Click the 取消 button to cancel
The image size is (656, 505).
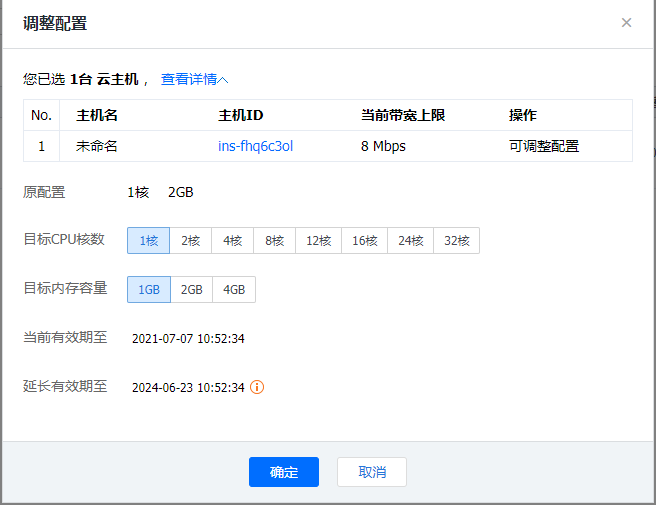click(x=372, y=472)
